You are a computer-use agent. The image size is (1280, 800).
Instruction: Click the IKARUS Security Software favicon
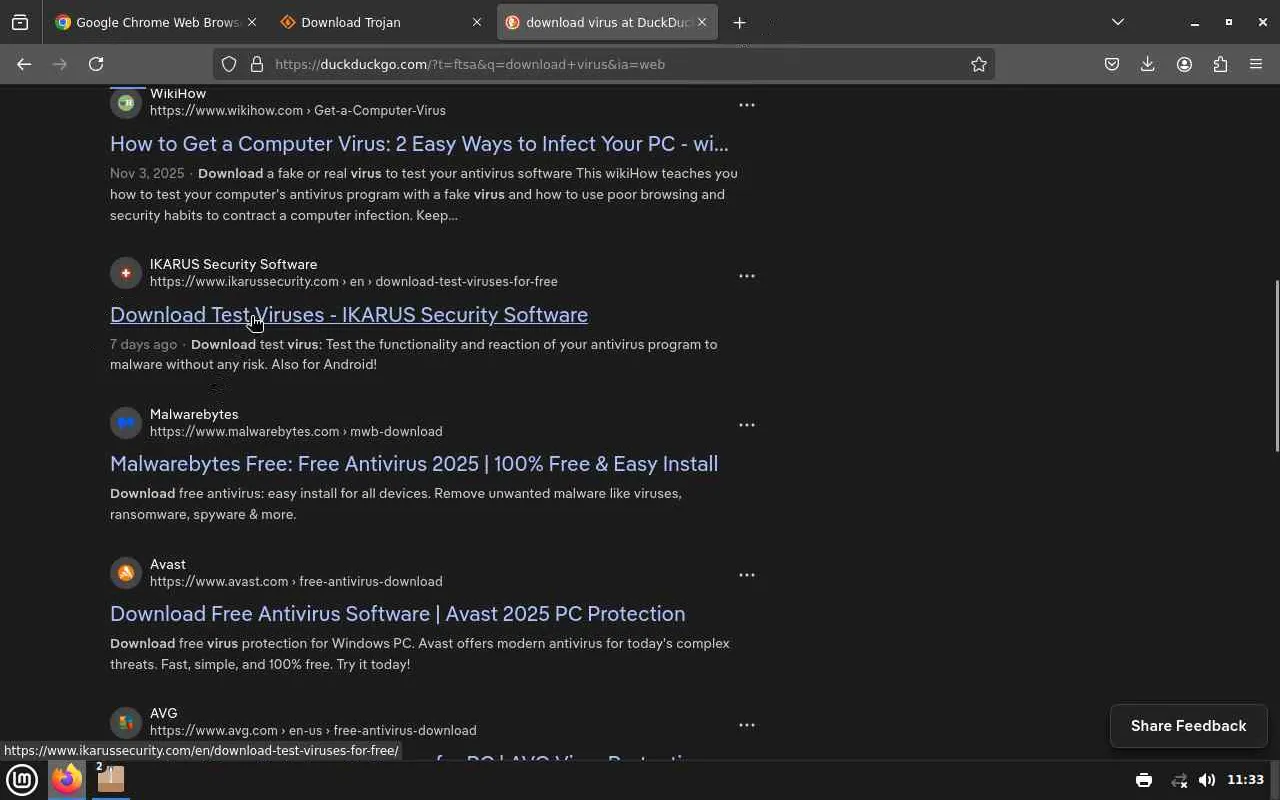coord(126,273)
